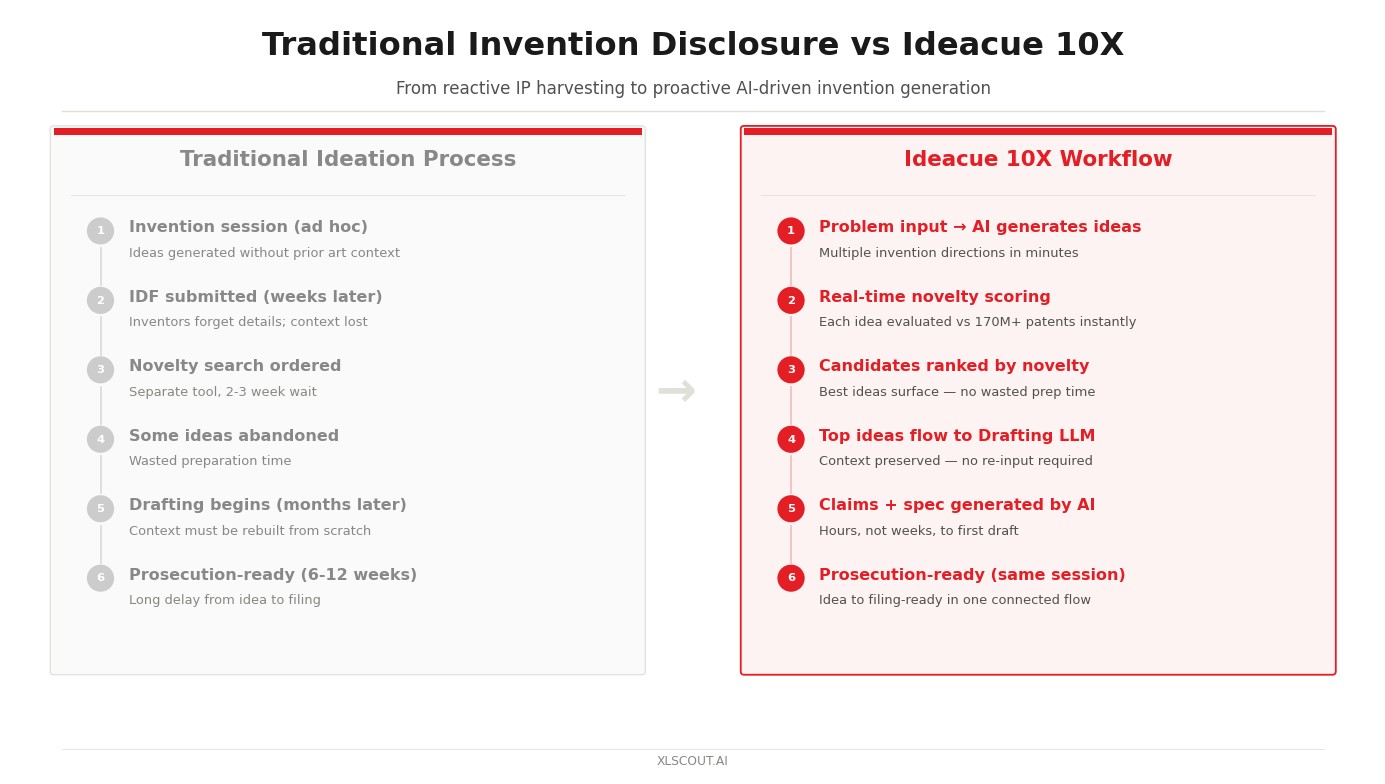Click 'Claims + spec generated by AI' title

tap(957, 506)
